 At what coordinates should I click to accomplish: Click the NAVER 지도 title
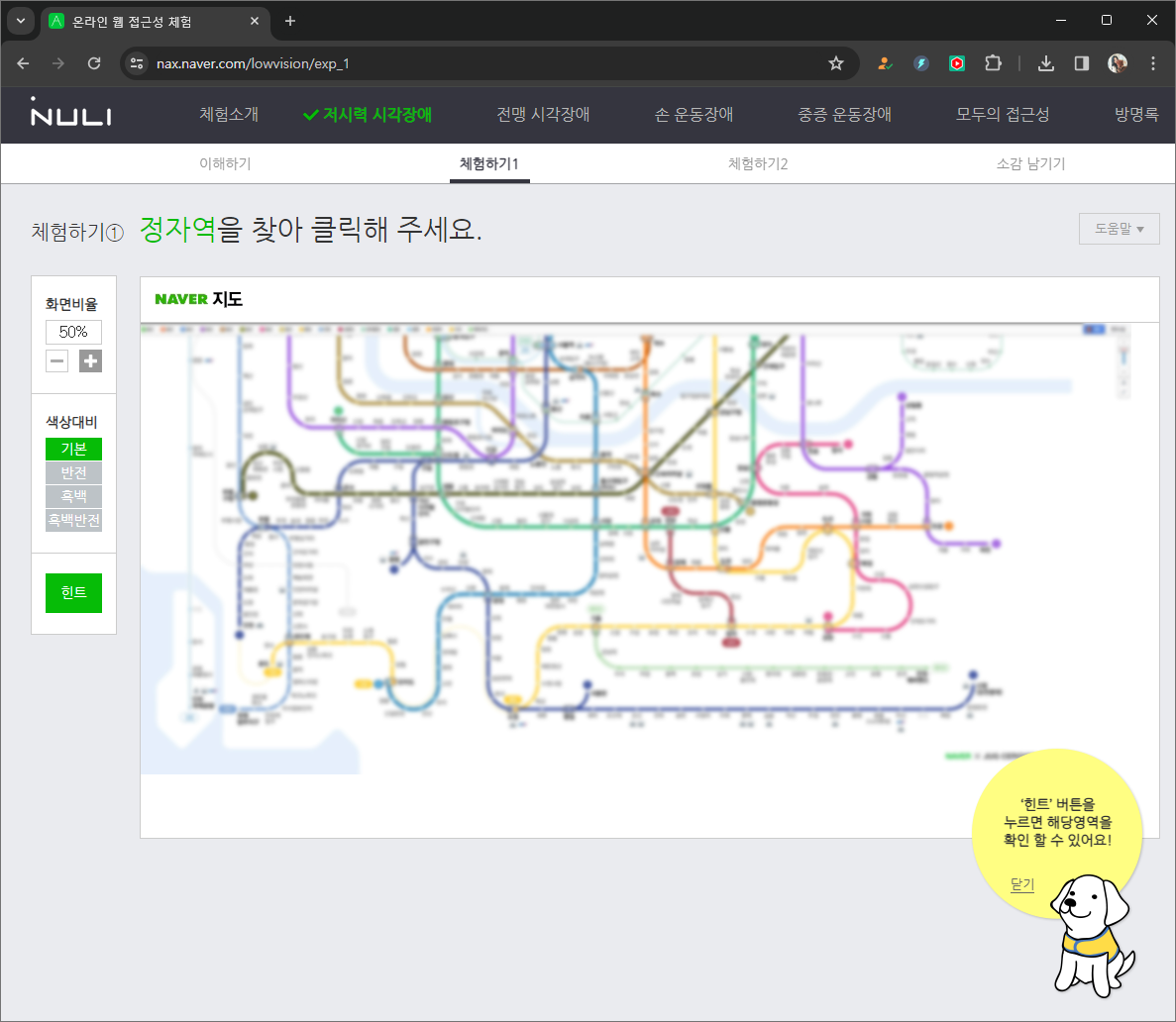tap(199, 299)
